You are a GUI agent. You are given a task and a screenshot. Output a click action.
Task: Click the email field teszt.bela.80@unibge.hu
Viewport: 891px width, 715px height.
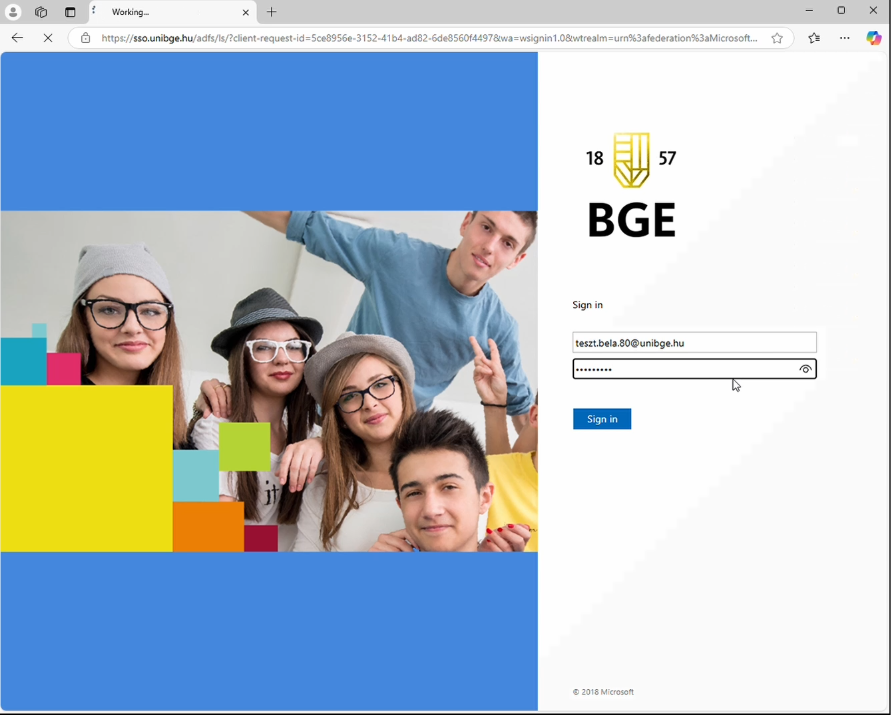tap(694, 343)
